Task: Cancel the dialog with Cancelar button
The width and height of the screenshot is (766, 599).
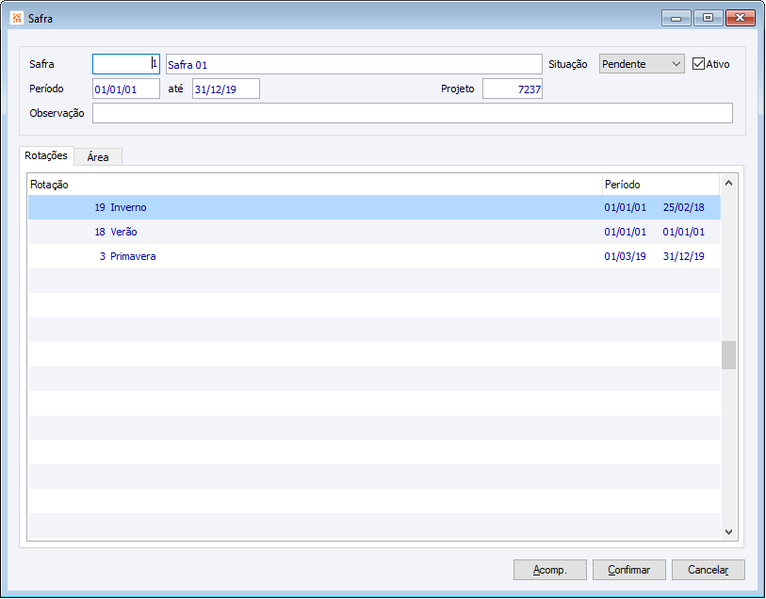Action: [x=708, y=570]
